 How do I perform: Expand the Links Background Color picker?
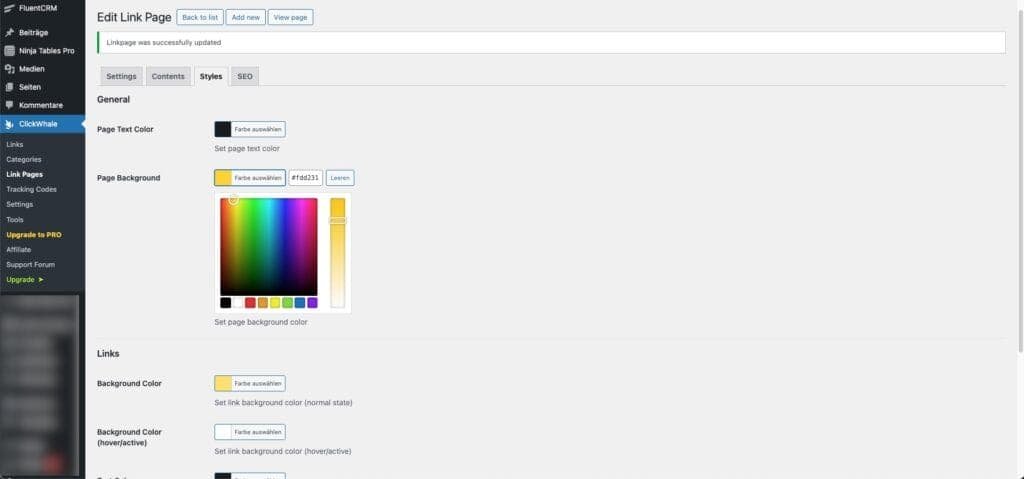point(250,383)
